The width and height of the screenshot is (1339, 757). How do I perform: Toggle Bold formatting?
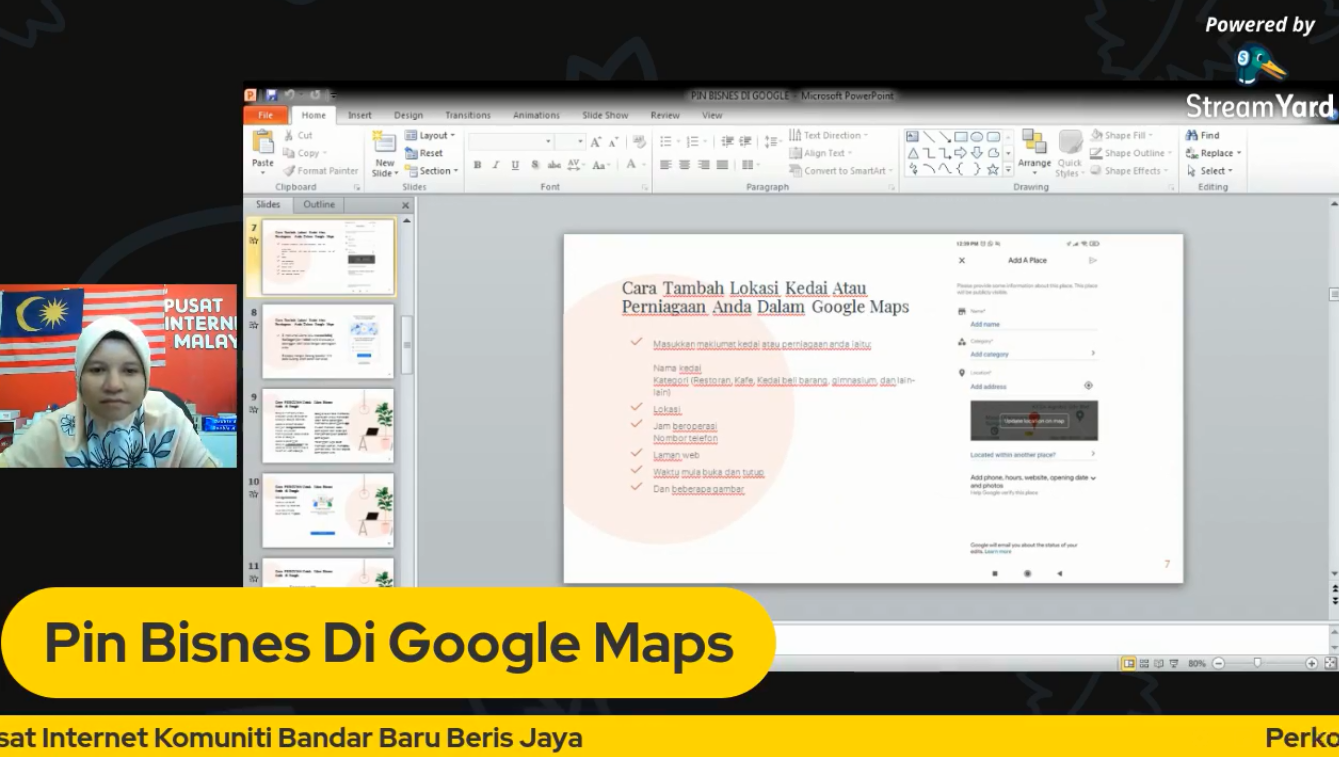(477, 165)
